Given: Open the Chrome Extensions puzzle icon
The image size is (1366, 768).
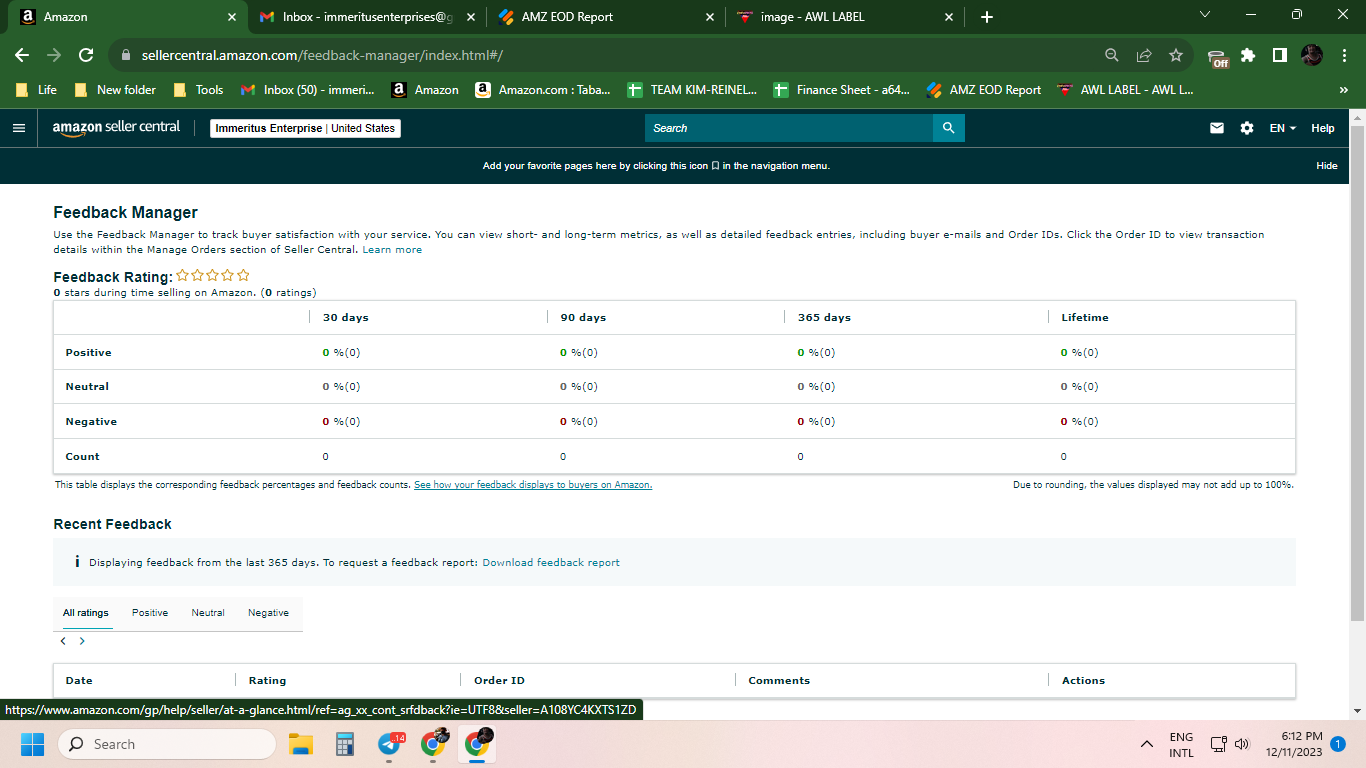Looking at the screenshot, I should click(x=1248, y=55).
